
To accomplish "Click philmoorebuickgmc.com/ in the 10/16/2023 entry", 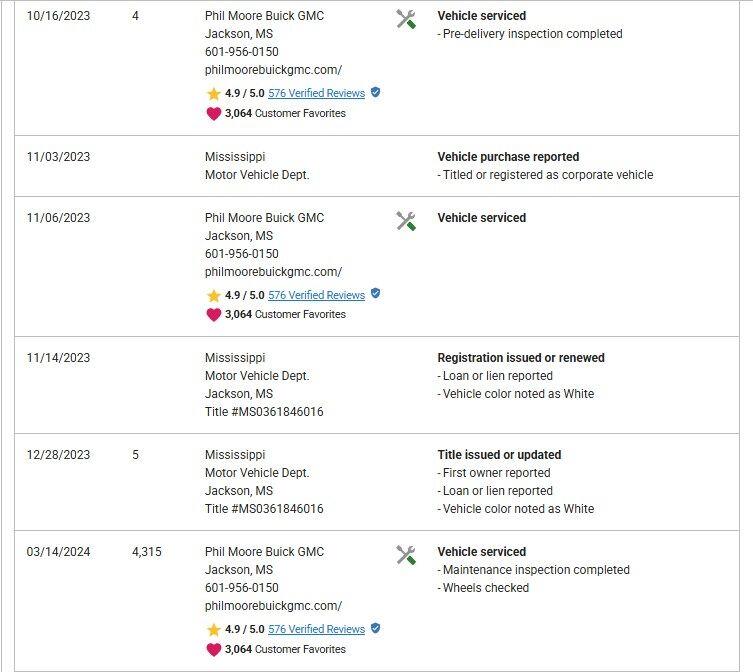I will [273, 70].
